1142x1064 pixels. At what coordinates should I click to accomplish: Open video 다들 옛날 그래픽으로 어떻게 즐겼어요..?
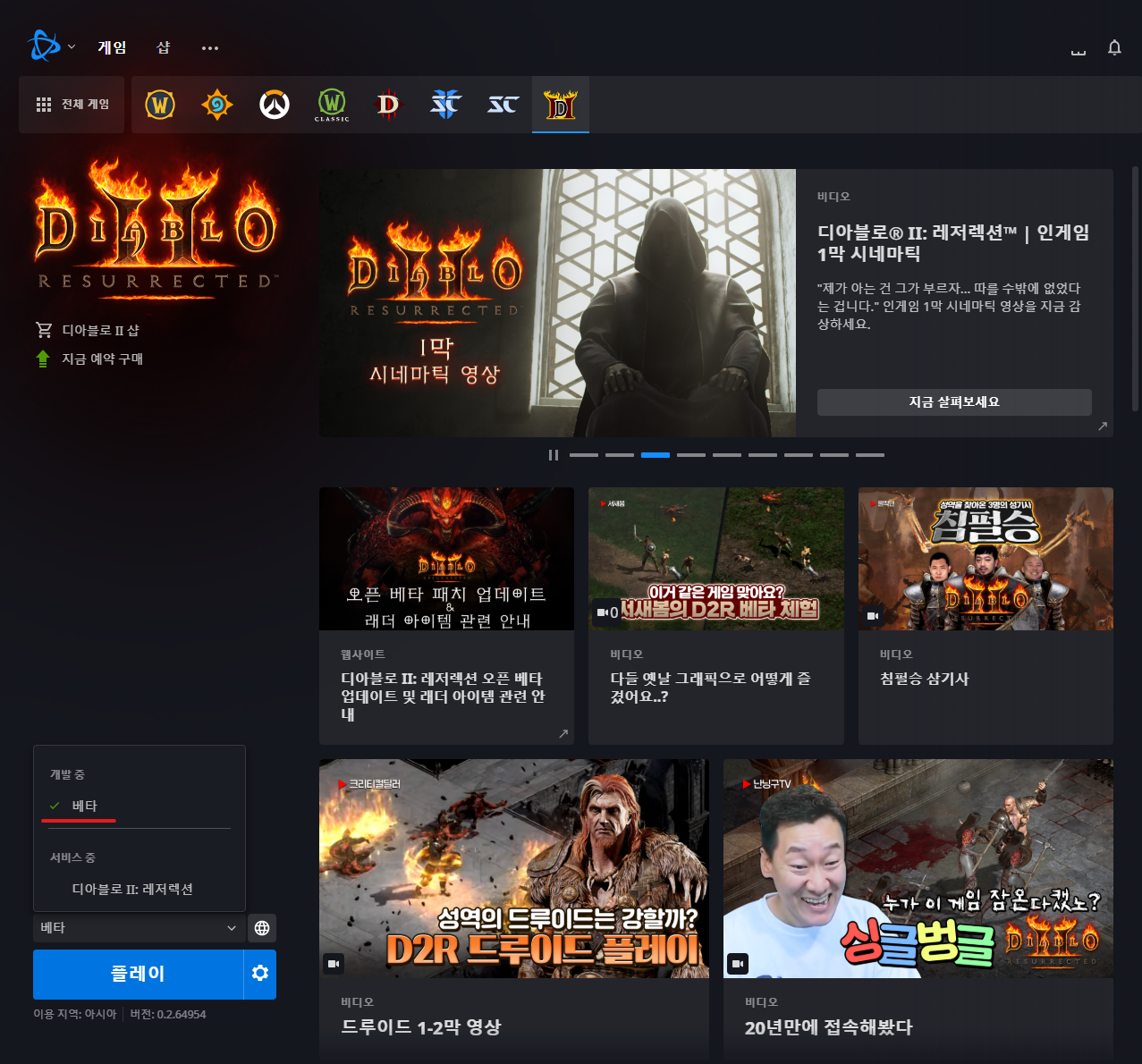tap(711, 688)
